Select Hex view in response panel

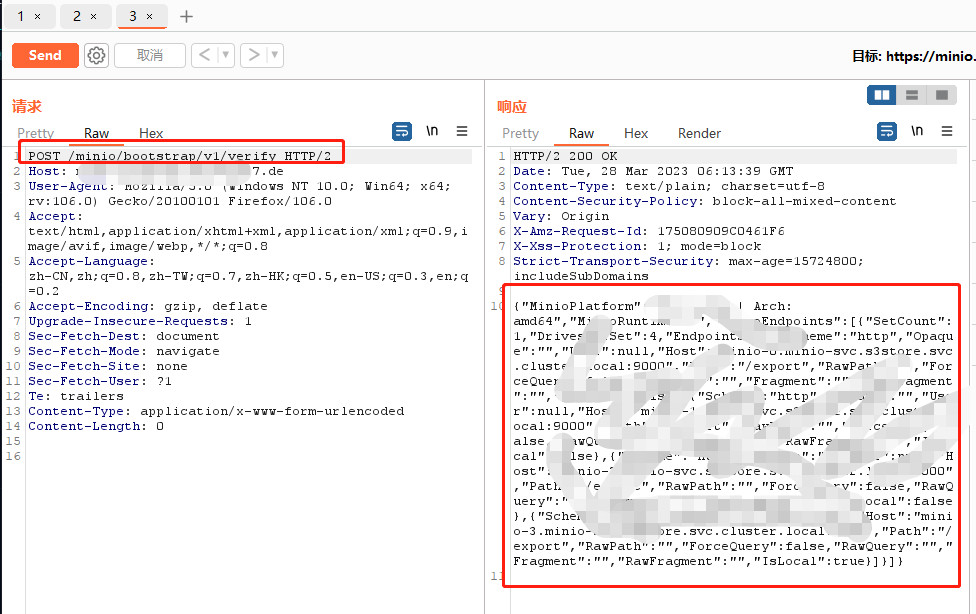click(x=636, y=133)
